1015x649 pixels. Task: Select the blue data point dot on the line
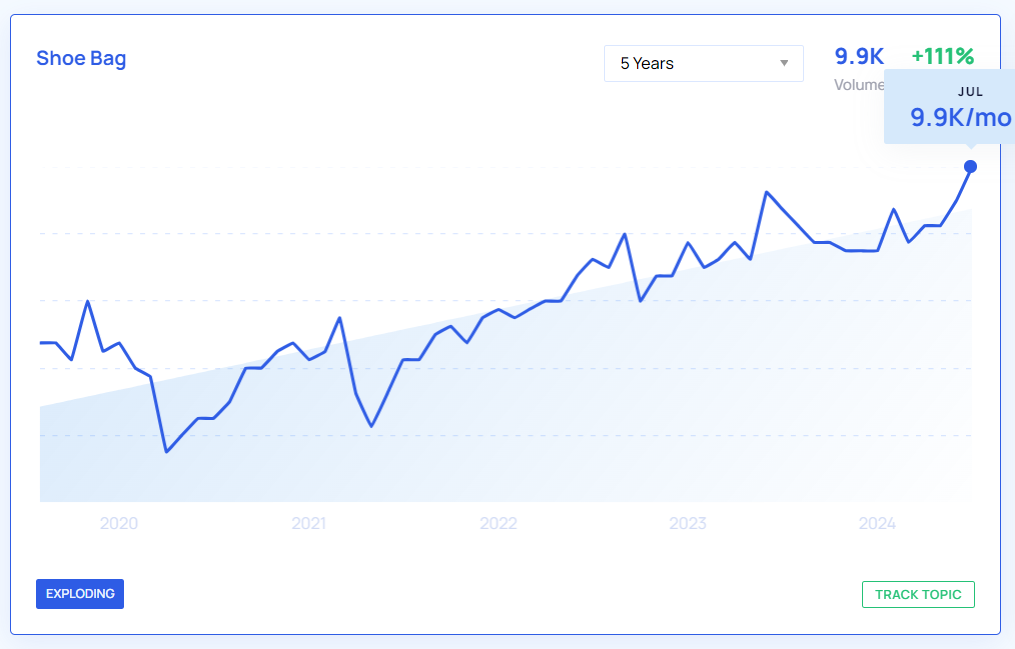click(970, 166)
